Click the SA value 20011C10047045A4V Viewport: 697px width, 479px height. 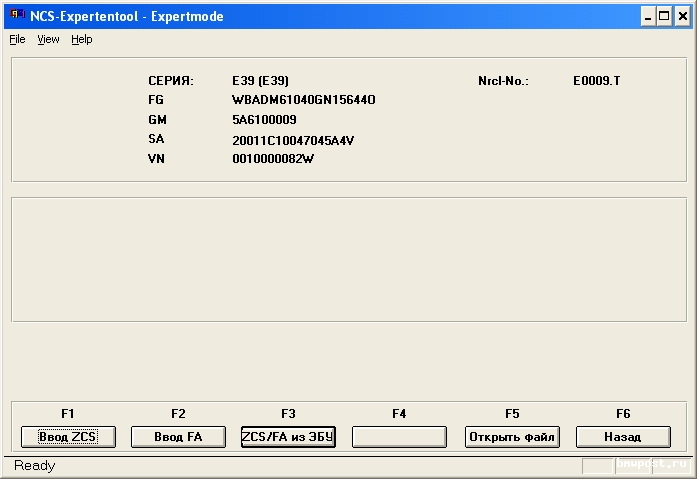293,140
